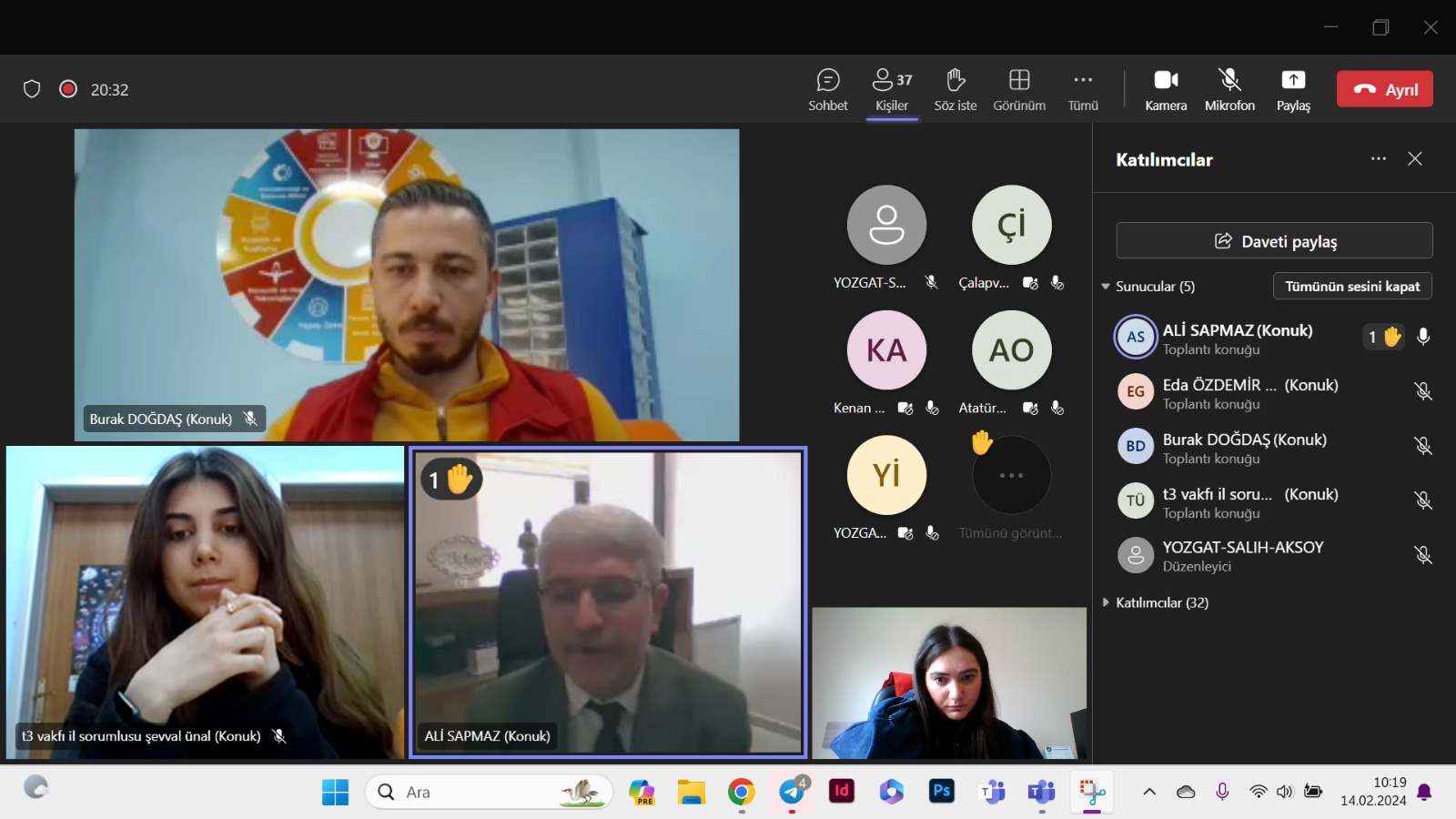Toggle the Kamera on or off
This screenshot has width=1456, height=819.
point(1165,90)
